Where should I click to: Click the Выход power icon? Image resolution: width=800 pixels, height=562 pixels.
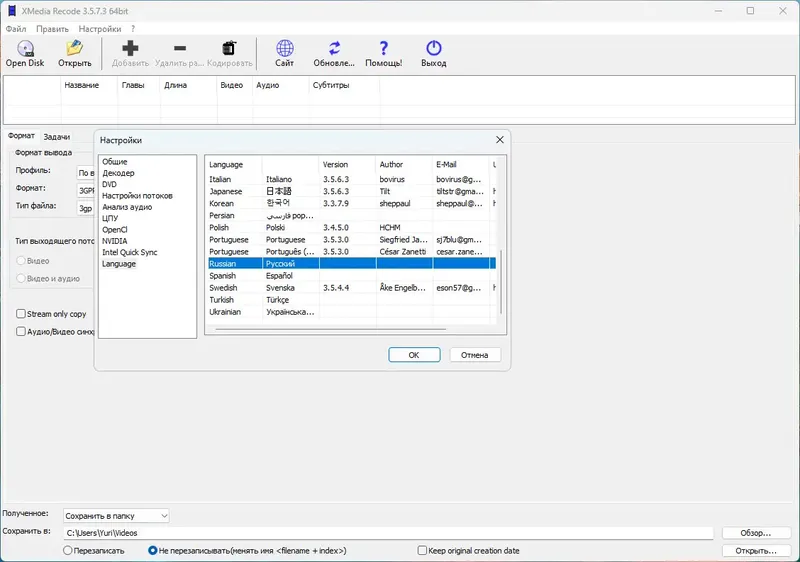coord(434,48)
